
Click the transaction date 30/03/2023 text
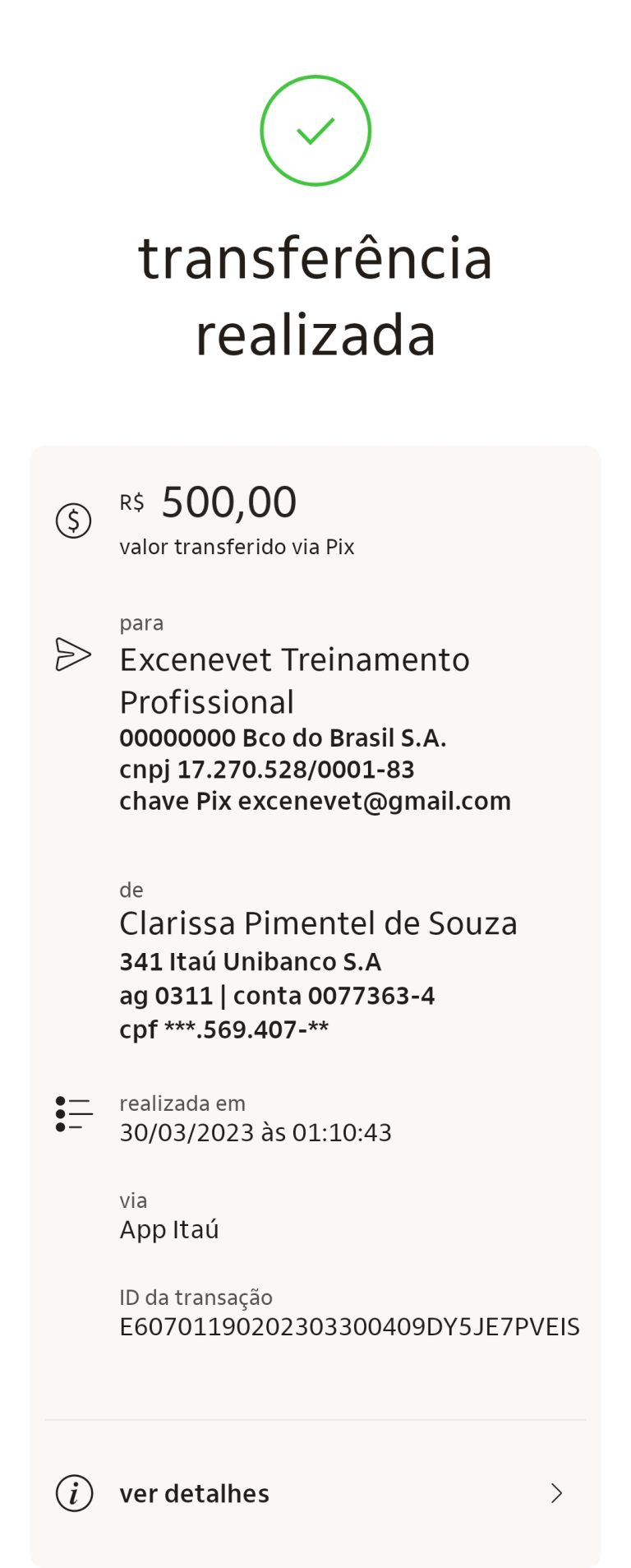point(256,1133)
